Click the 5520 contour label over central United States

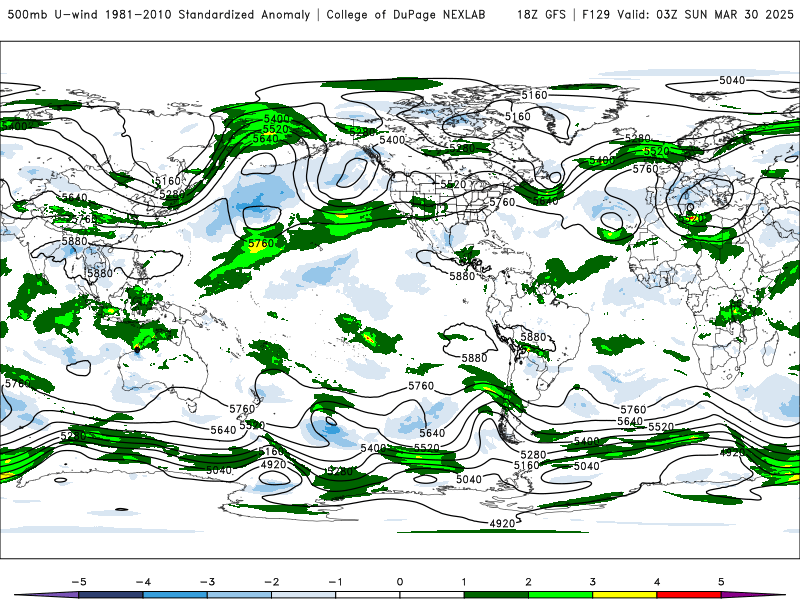click(x=453, y=184)
